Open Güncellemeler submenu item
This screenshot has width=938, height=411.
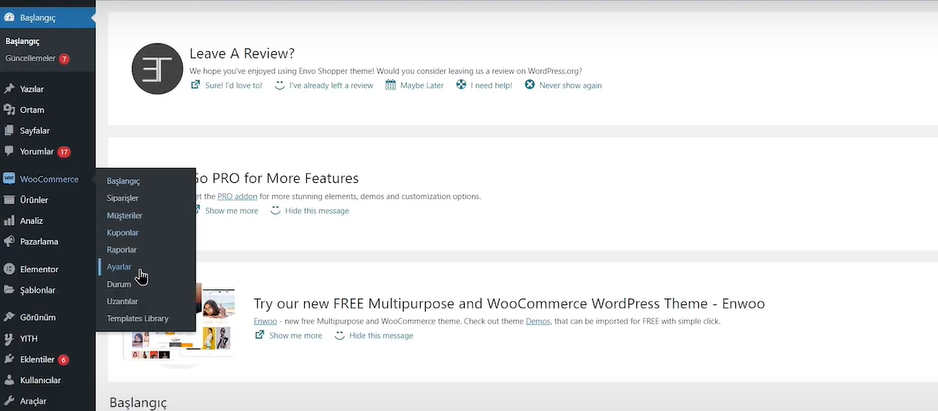pyautogui.click(x=31, y=59)
